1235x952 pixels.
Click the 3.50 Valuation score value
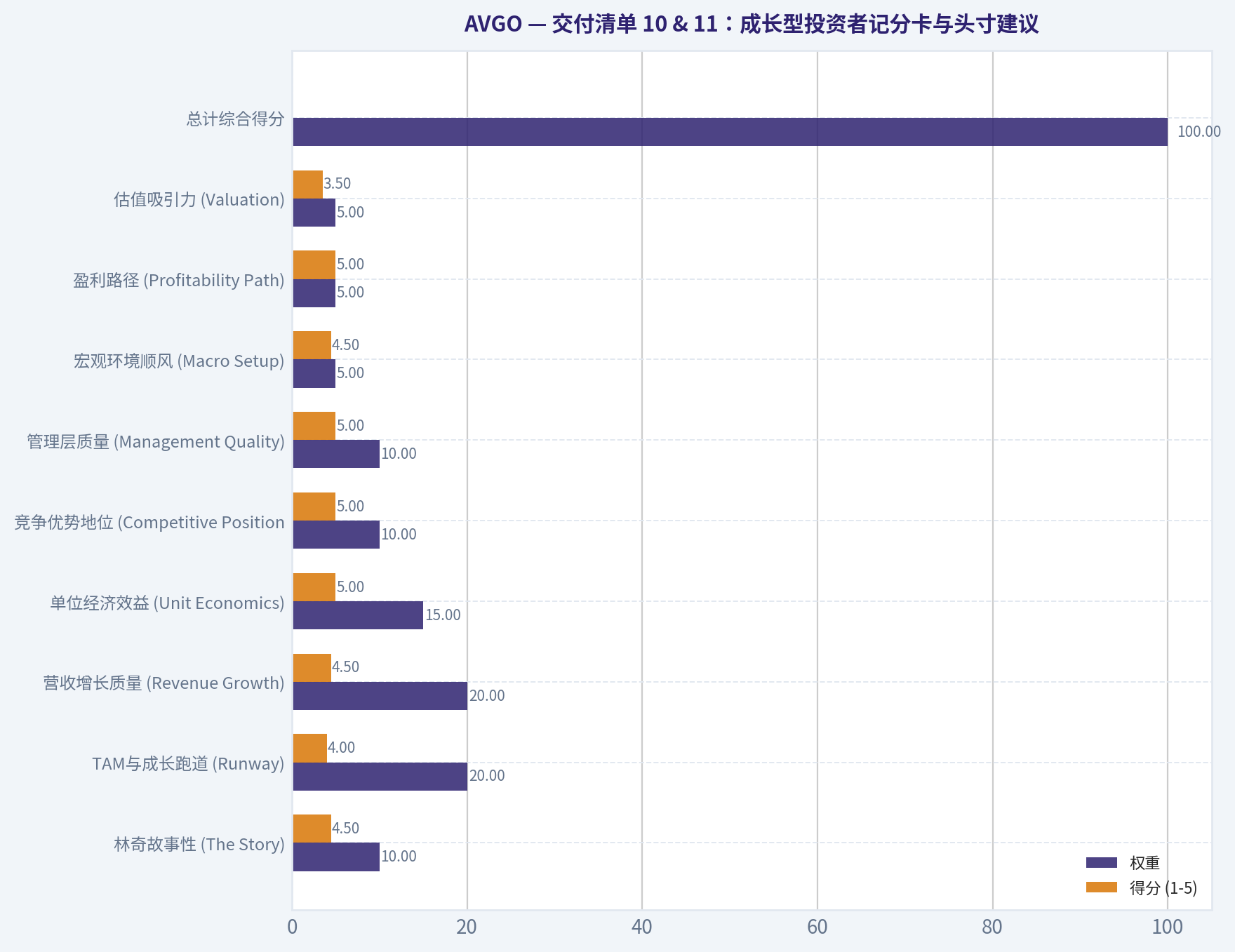point(337,183)
